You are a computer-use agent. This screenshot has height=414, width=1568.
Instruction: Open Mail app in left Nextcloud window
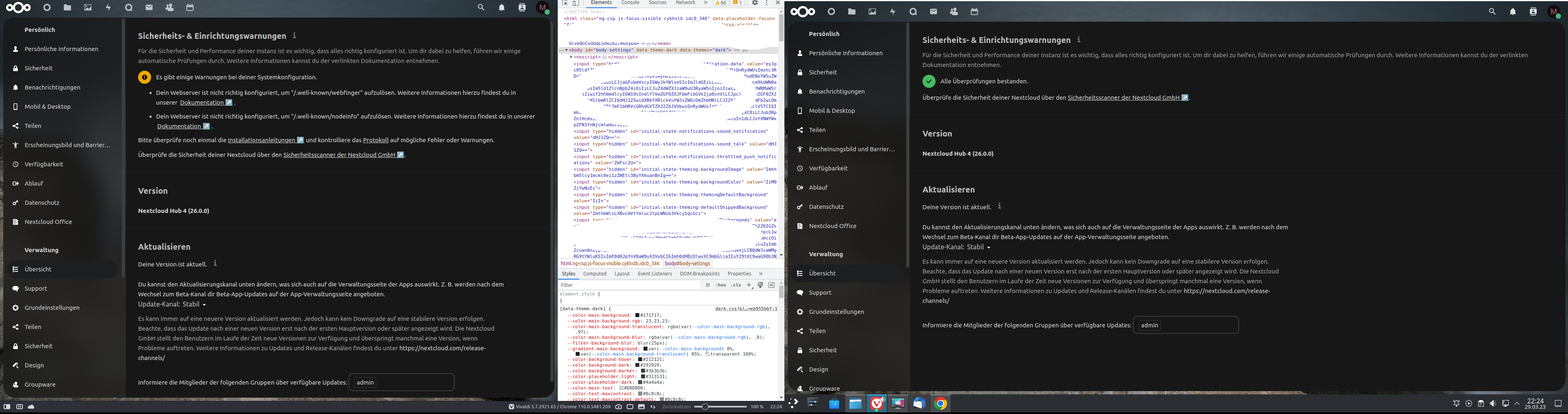[149, 8]
